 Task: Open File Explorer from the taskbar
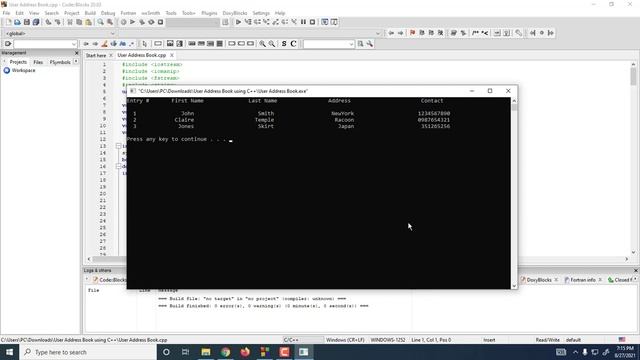[x=206, y=352]
